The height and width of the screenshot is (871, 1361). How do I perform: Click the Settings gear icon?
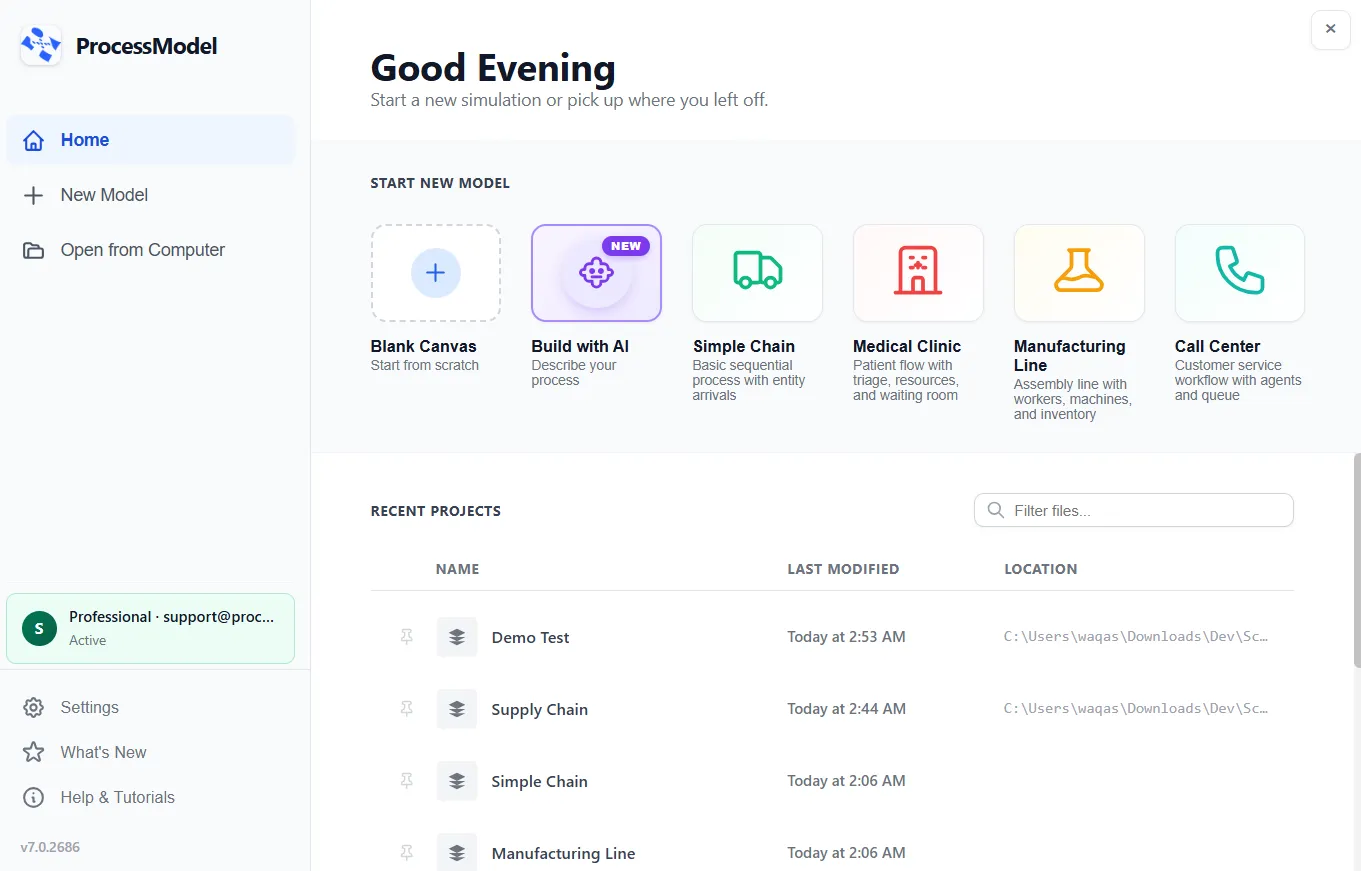[34, 707]
